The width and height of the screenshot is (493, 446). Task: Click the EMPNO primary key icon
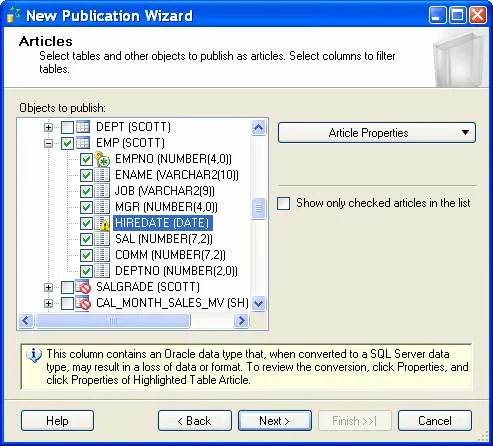[x=102, y=159]
